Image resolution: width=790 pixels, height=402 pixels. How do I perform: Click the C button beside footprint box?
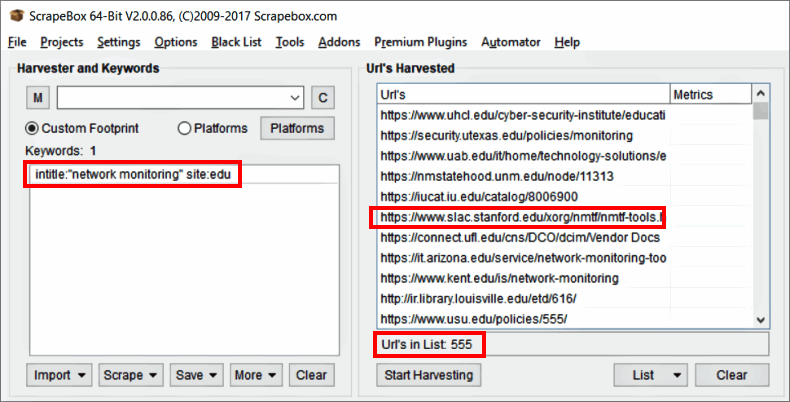click(x=323, y=97)
